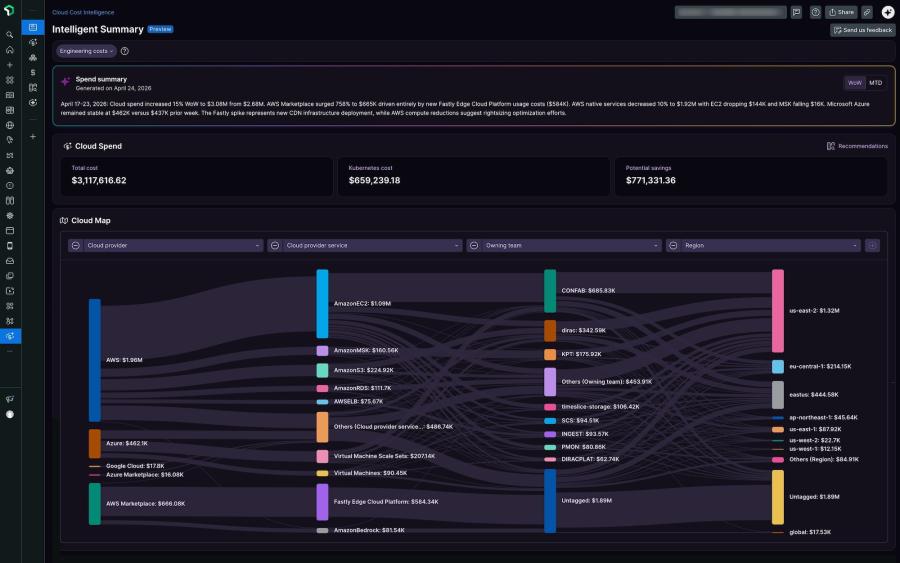Click the eastus: $444.58K region label
This screenshot has height=563, width=900.
click(813, 394)
